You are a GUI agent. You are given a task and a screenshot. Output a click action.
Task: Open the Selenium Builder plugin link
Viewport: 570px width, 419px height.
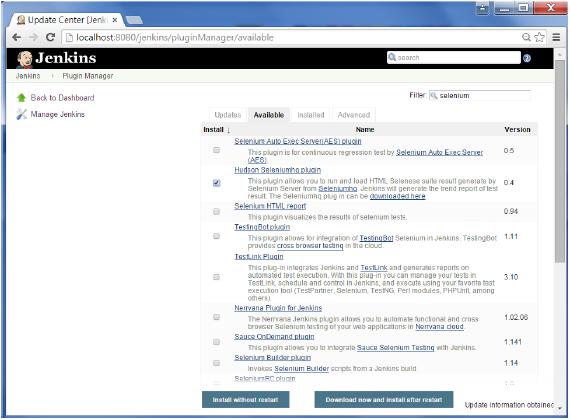pyautogui.click(x=273, y=358)
